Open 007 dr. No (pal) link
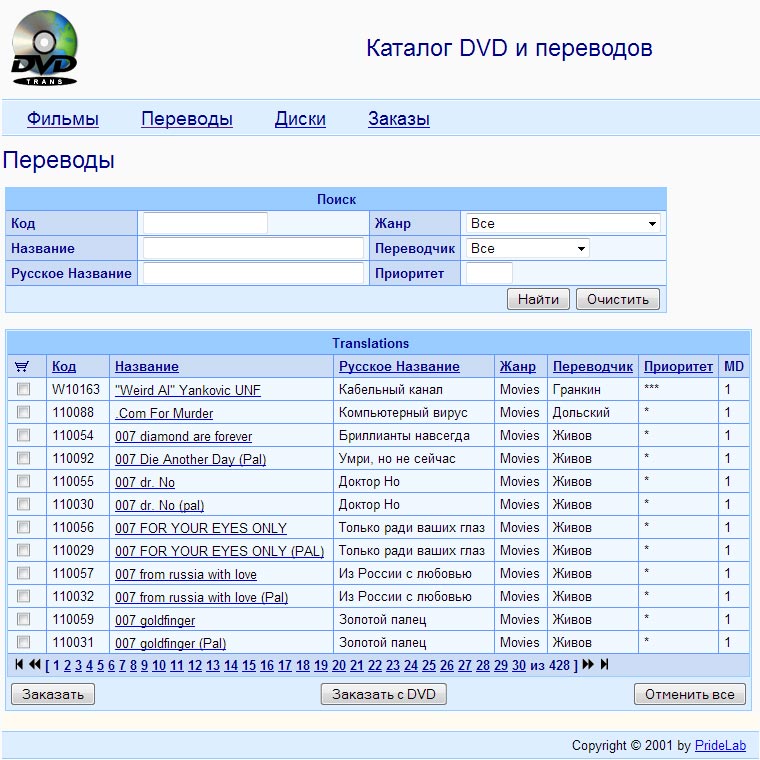Screen dimensions: 760x760 point(159,505)
